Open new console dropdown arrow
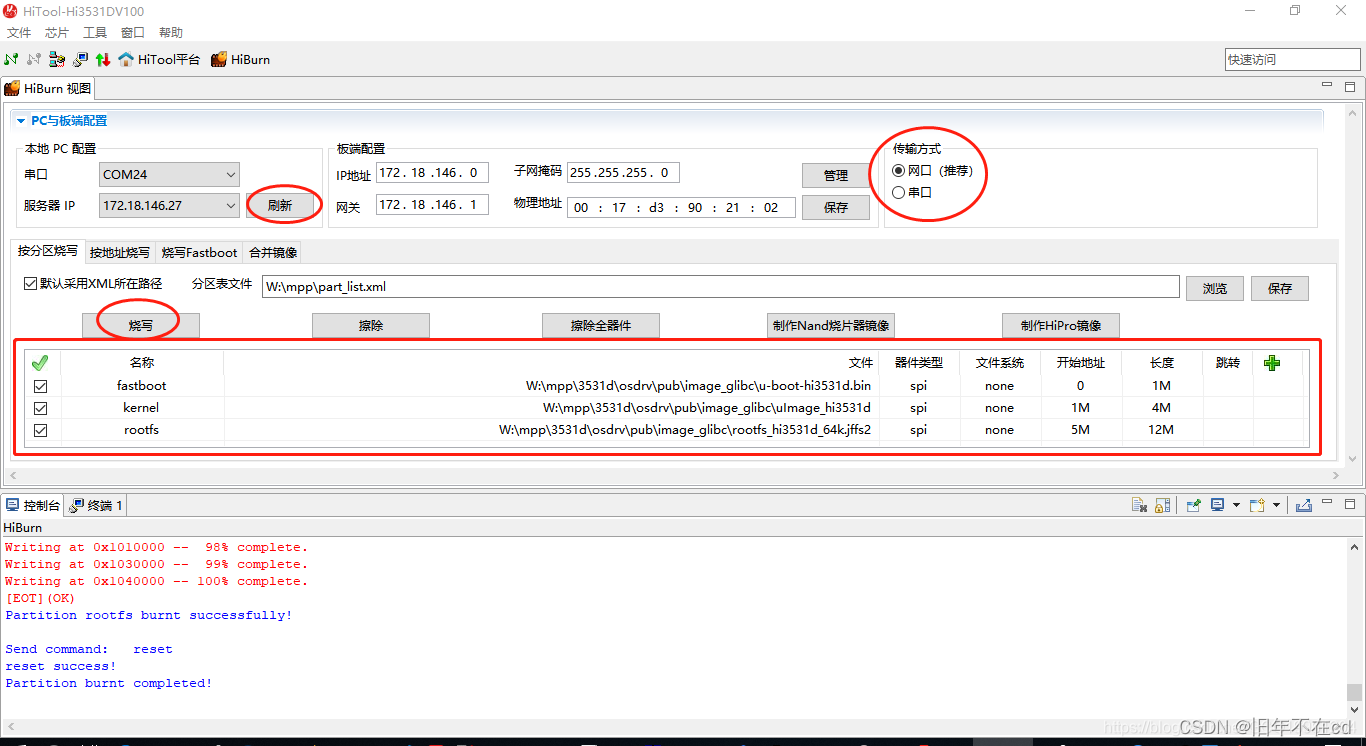1366x746 pixels. coord(1276,505)
